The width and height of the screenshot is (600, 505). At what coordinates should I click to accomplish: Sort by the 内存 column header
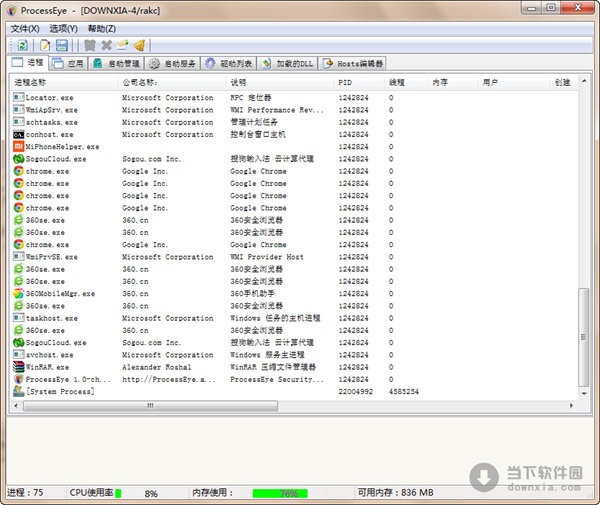point(453,82)
